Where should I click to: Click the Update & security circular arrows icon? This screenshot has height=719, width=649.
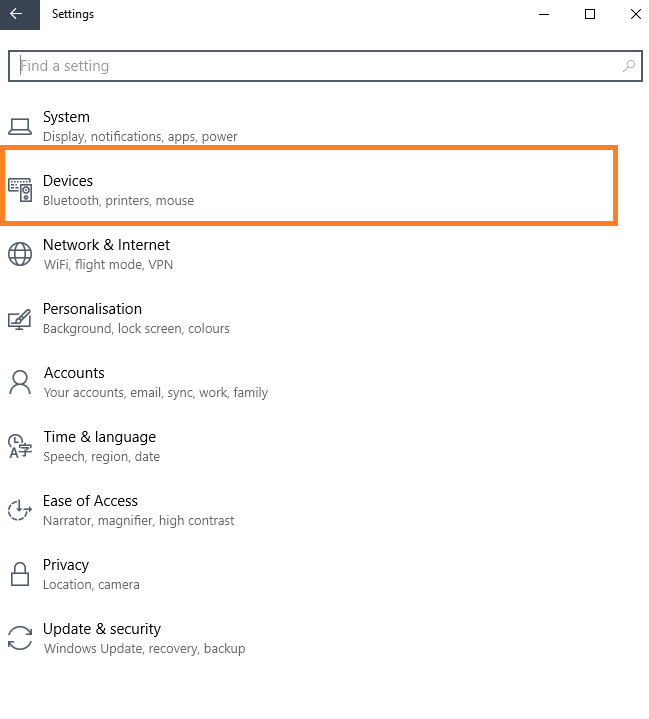[20, 638]
